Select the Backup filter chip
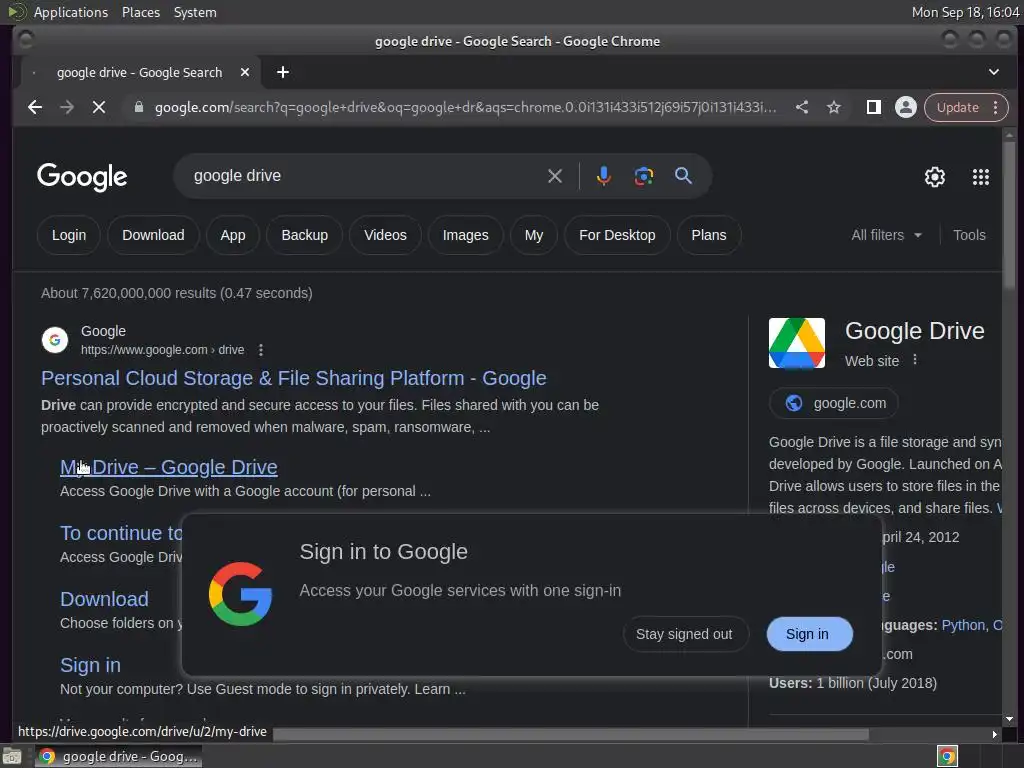Screen dimensions: 1024x768 point(304,235)
